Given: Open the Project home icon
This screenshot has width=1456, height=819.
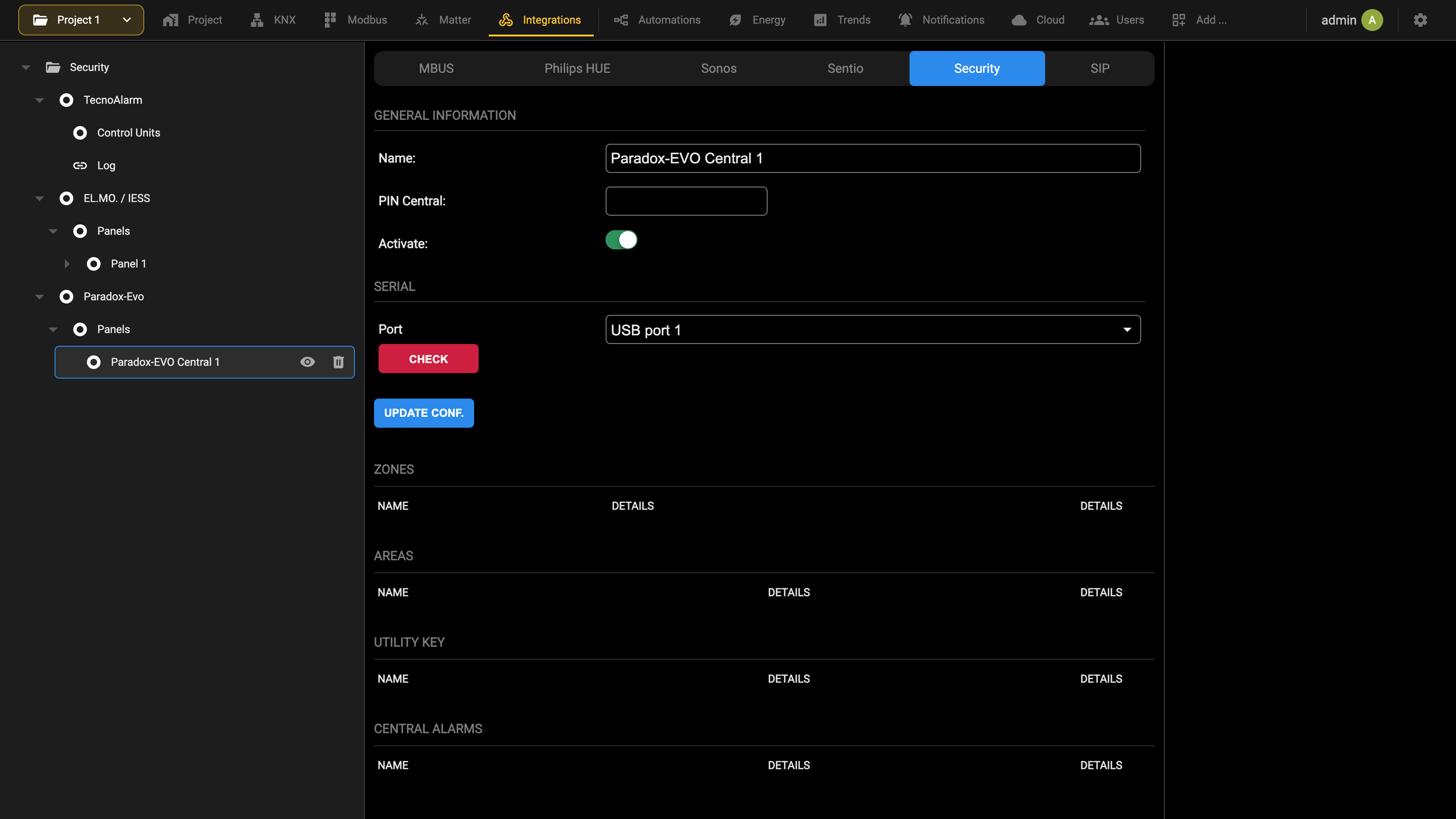Looking at the screenshot, I should [170, 20].
